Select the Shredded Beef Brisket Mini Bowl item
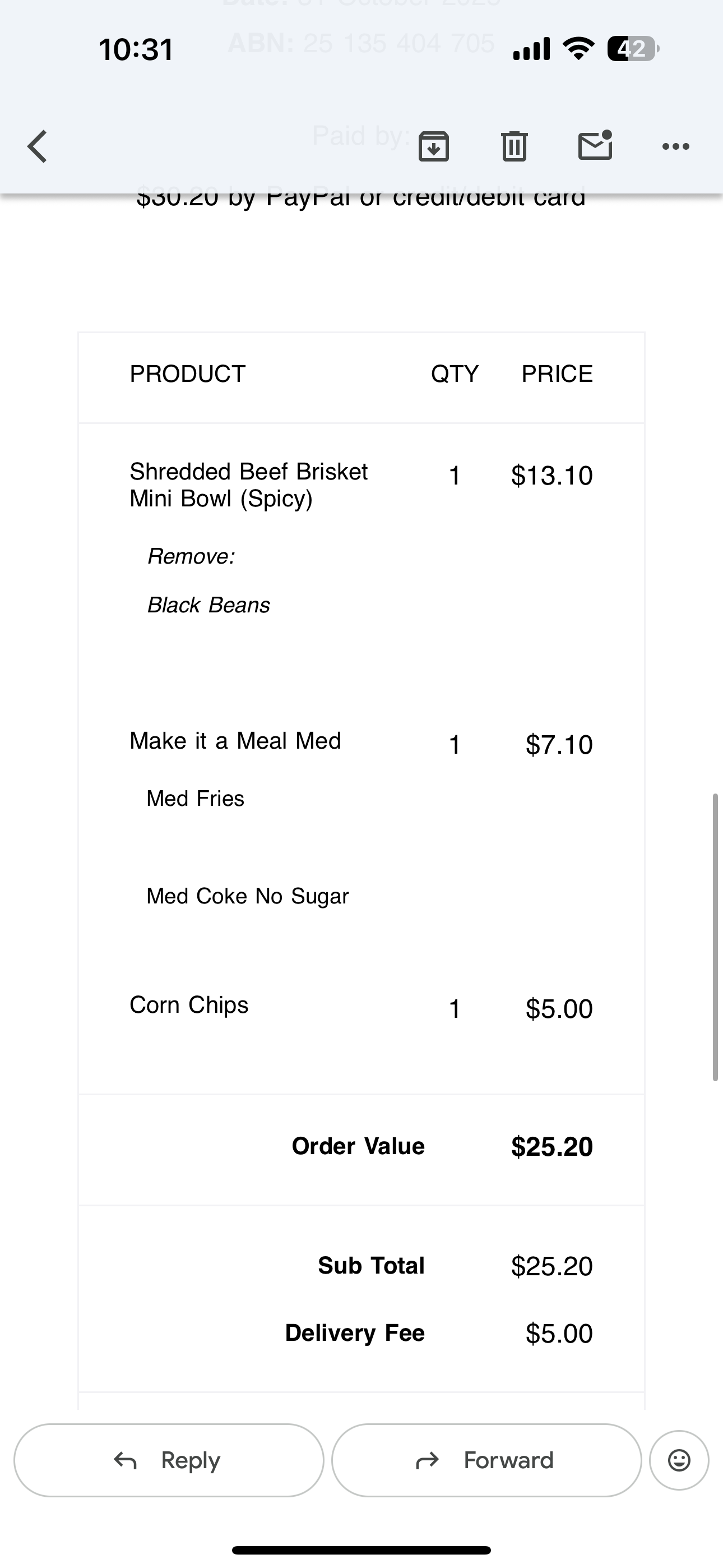Image resolution: width=723 pixels, height=1568 pixels. pyautogui.click(x=248, y=485)
